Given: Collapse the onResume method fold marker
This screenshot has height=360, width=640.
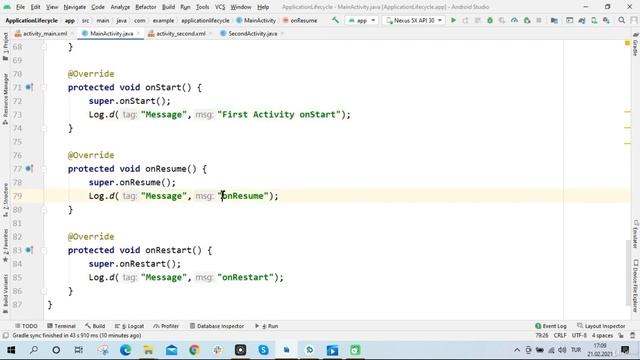Looking at the screenshot, I should click(x=44, y=169).
